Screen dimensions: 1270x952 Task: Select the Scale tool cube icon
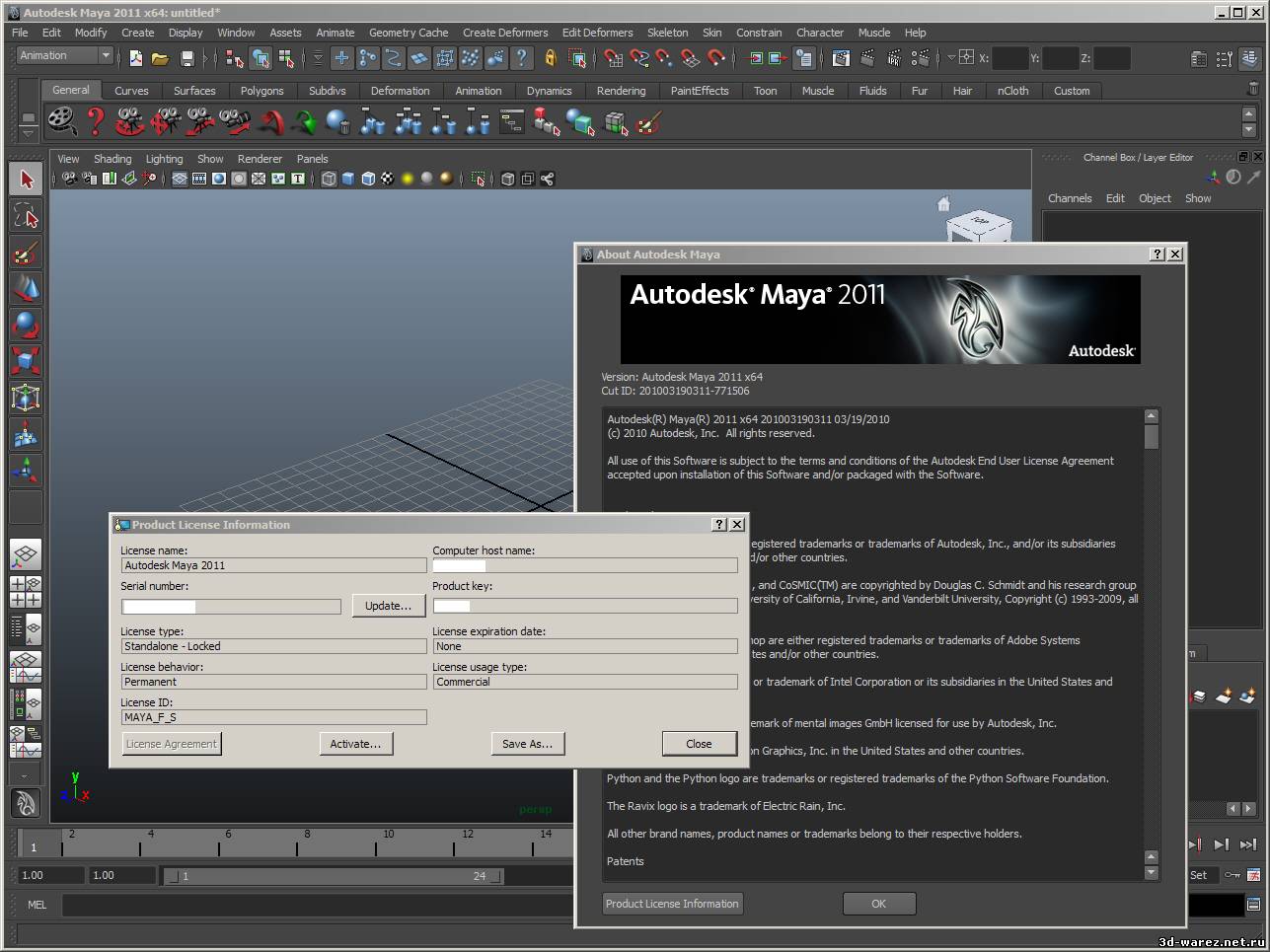click(26, 361)
